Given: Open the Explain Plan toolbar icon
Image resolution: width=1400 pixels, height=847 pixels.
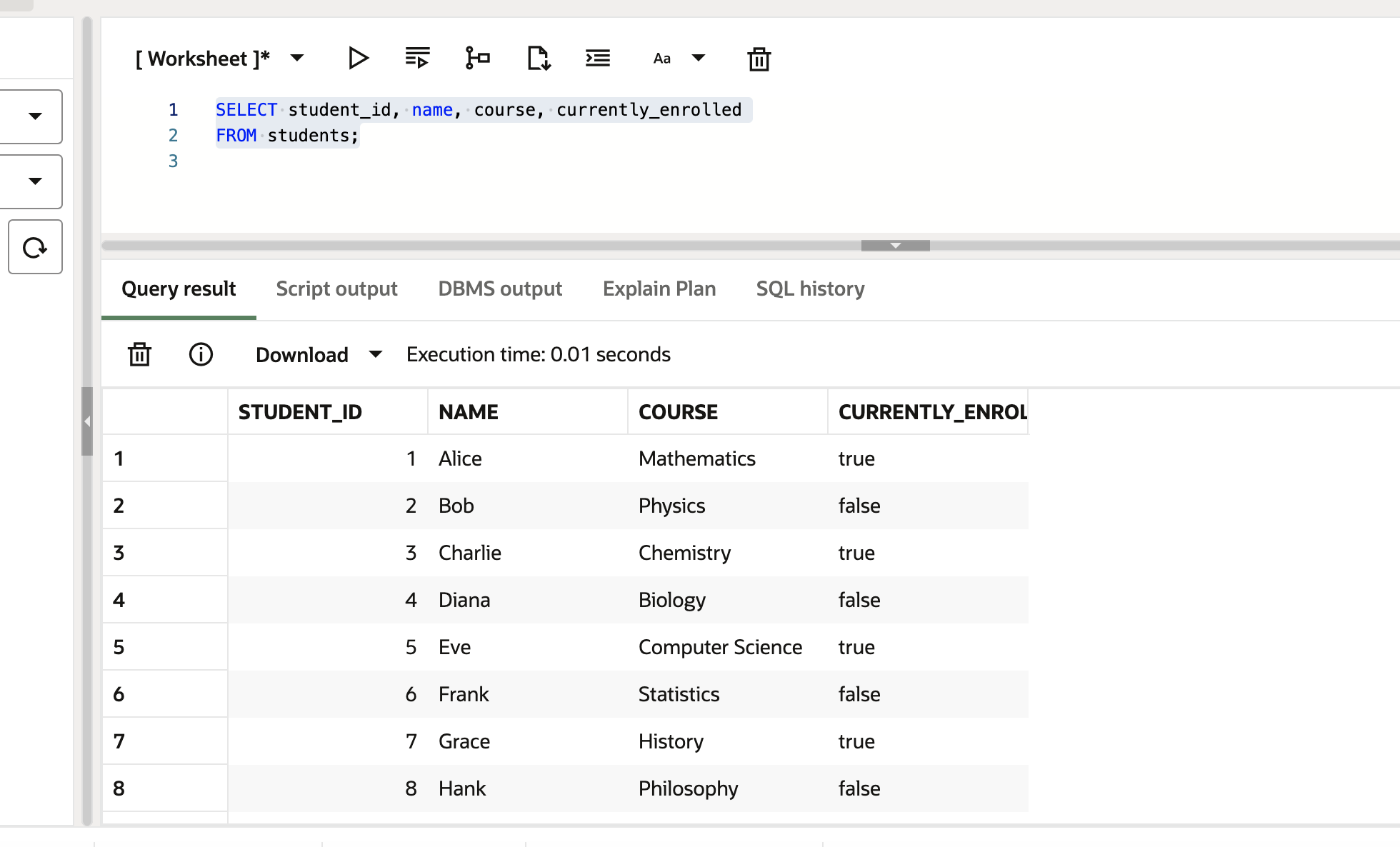Looking at the screenshot, I should [x=477, y=58].
